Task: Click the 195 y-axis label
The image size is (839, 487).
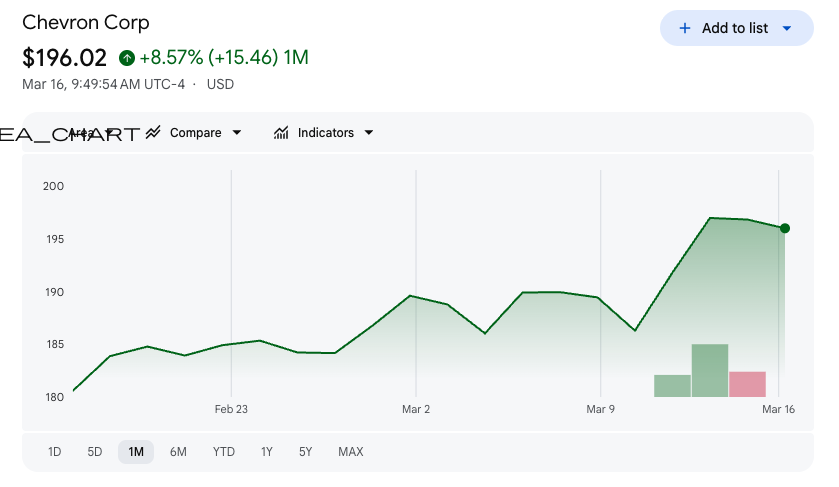Action: [x=55, y=239]
